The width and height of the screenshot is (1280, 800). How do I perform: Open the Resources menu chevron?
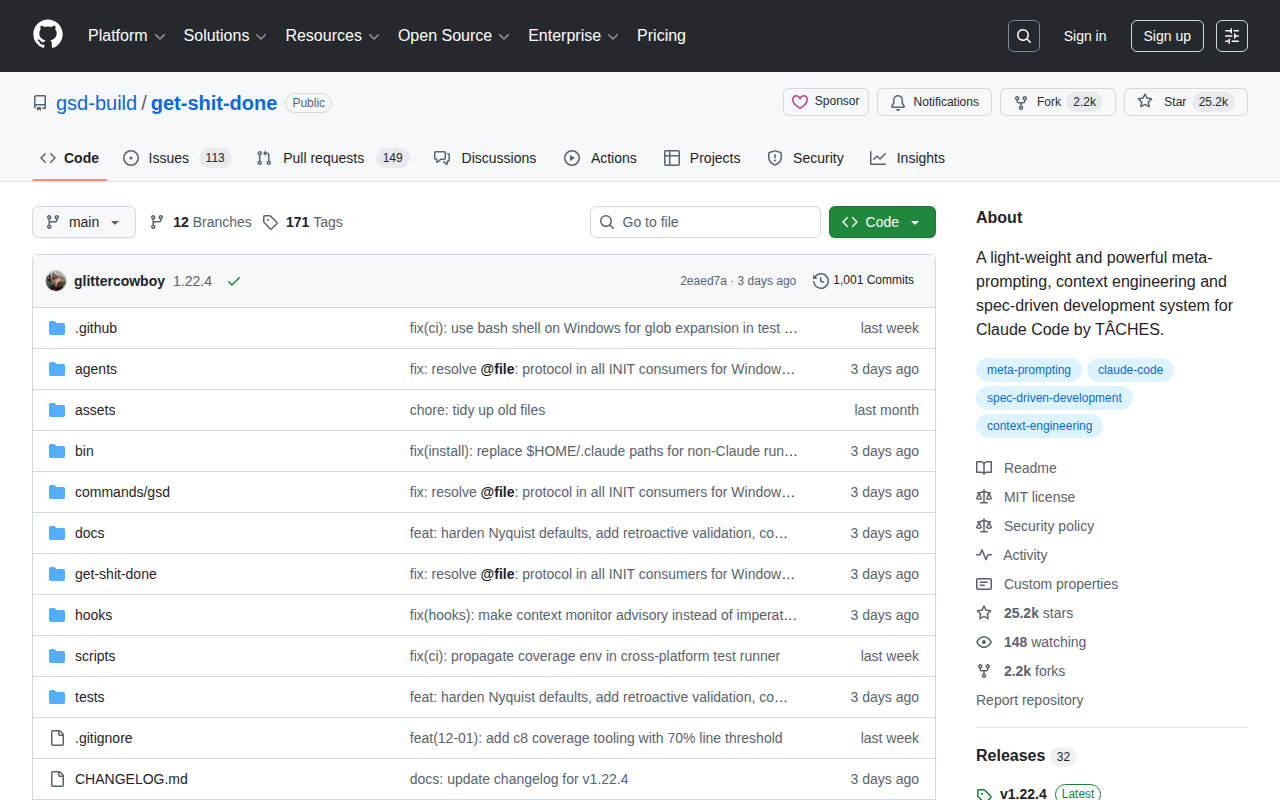click(374, 36)
